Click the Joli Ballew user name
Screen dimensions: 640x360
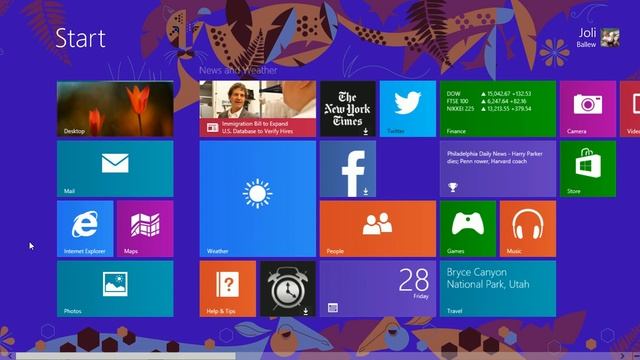[x=587, y=38]
